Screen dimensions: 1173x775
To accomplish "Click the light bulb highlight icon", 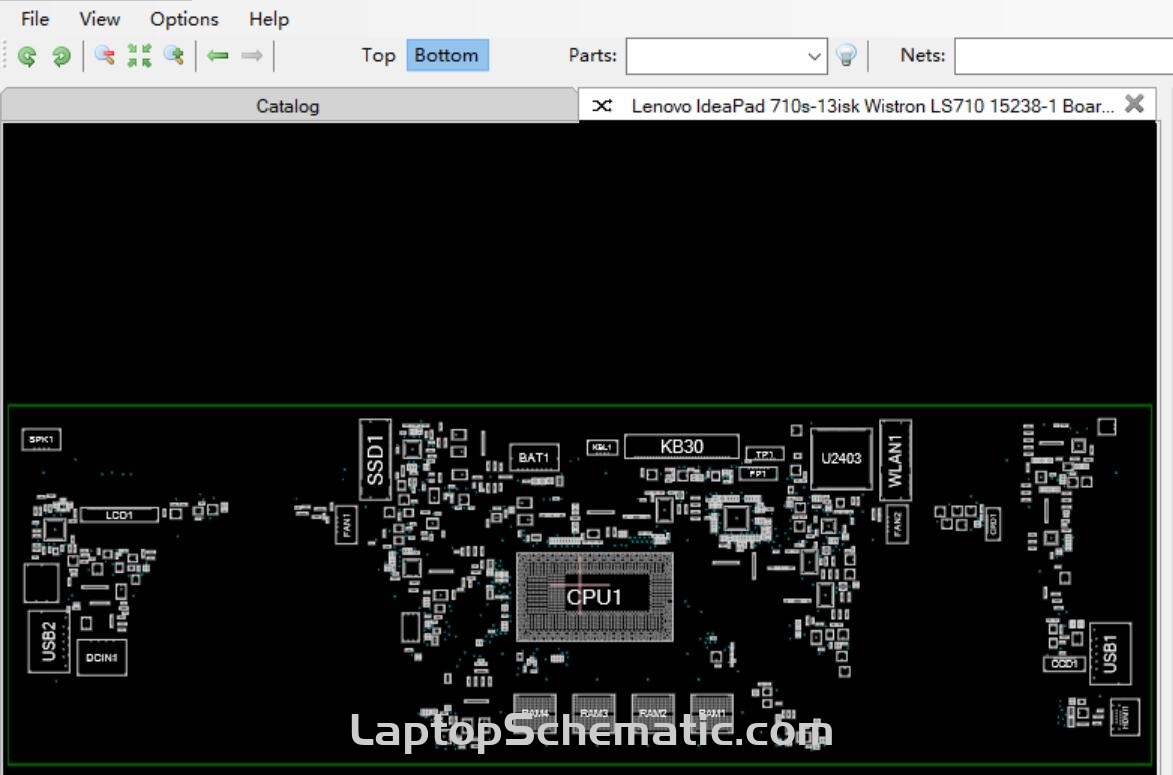I will (x=846, y=55).
